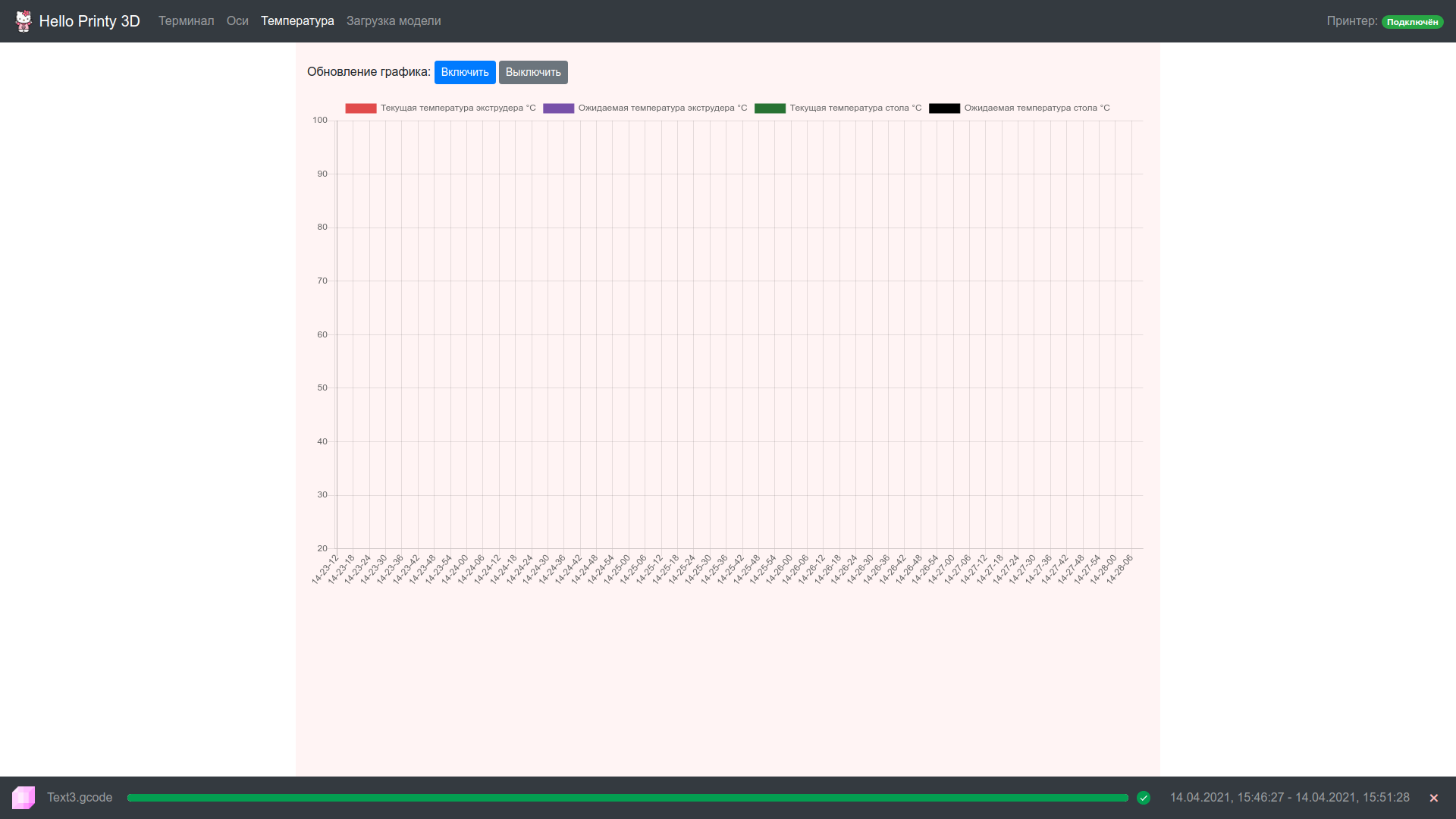Open the Загрузка модели page
The image size is (1456, 819).
(x=394, y=21)
